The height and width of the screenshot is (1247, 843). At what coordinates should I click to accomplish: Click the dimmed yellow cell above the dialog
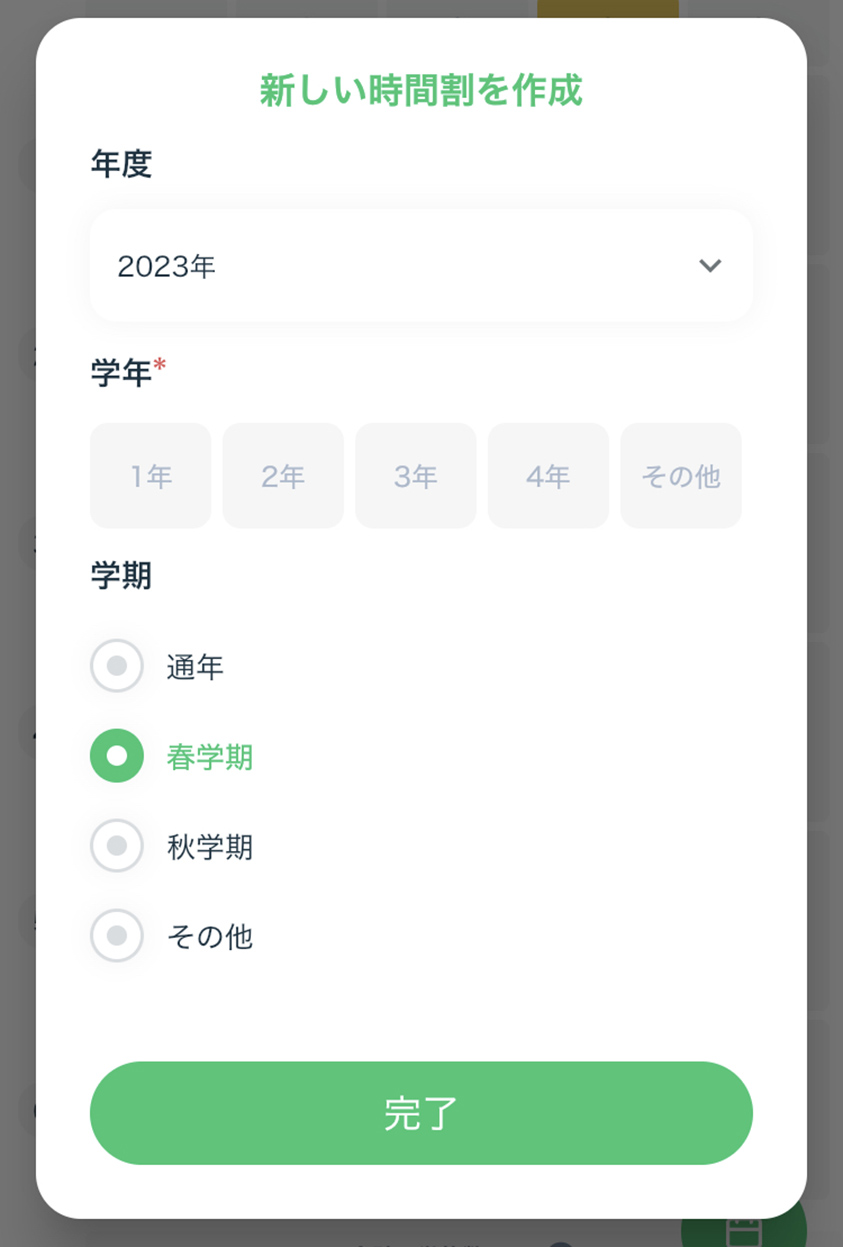(x=608, y=9)
